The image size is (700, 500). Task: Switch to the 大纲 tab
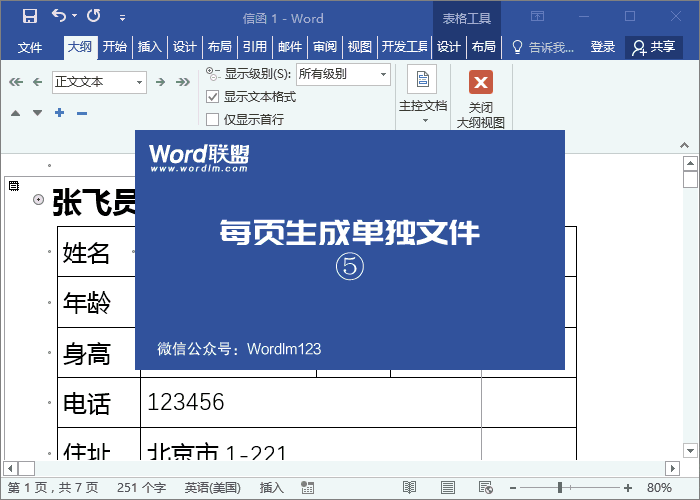click(80, 46)
